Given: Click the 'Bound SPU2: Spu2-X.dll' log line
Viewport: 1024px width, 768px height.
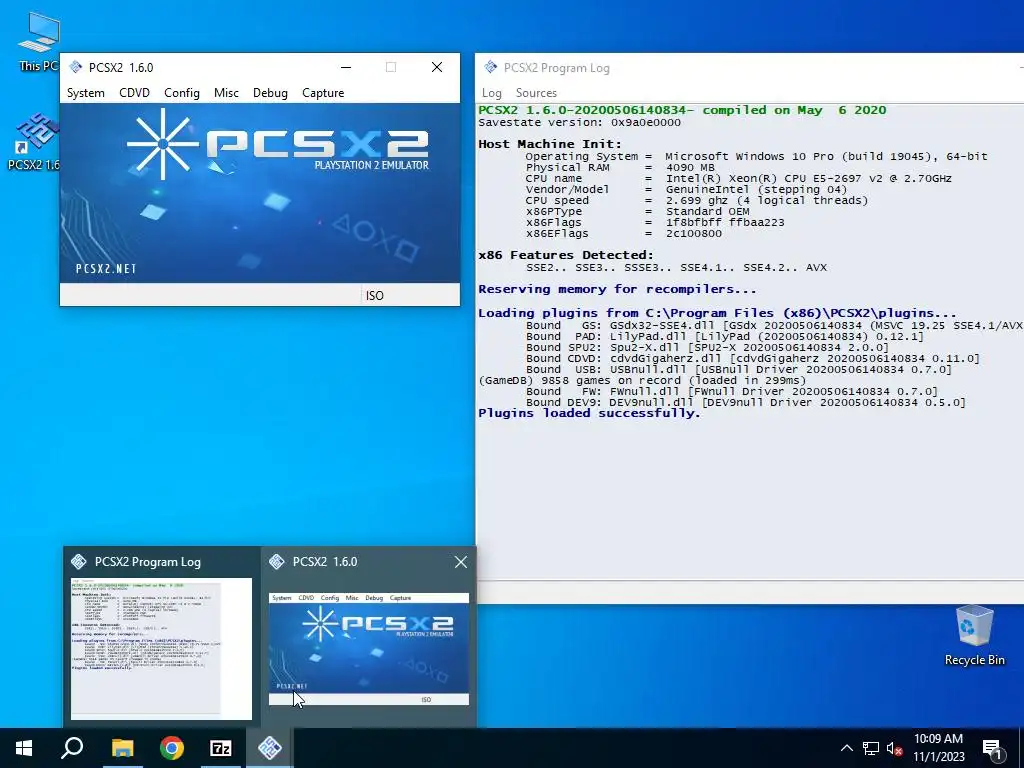Looking at the screenshot, I should (x=707, y=347).
